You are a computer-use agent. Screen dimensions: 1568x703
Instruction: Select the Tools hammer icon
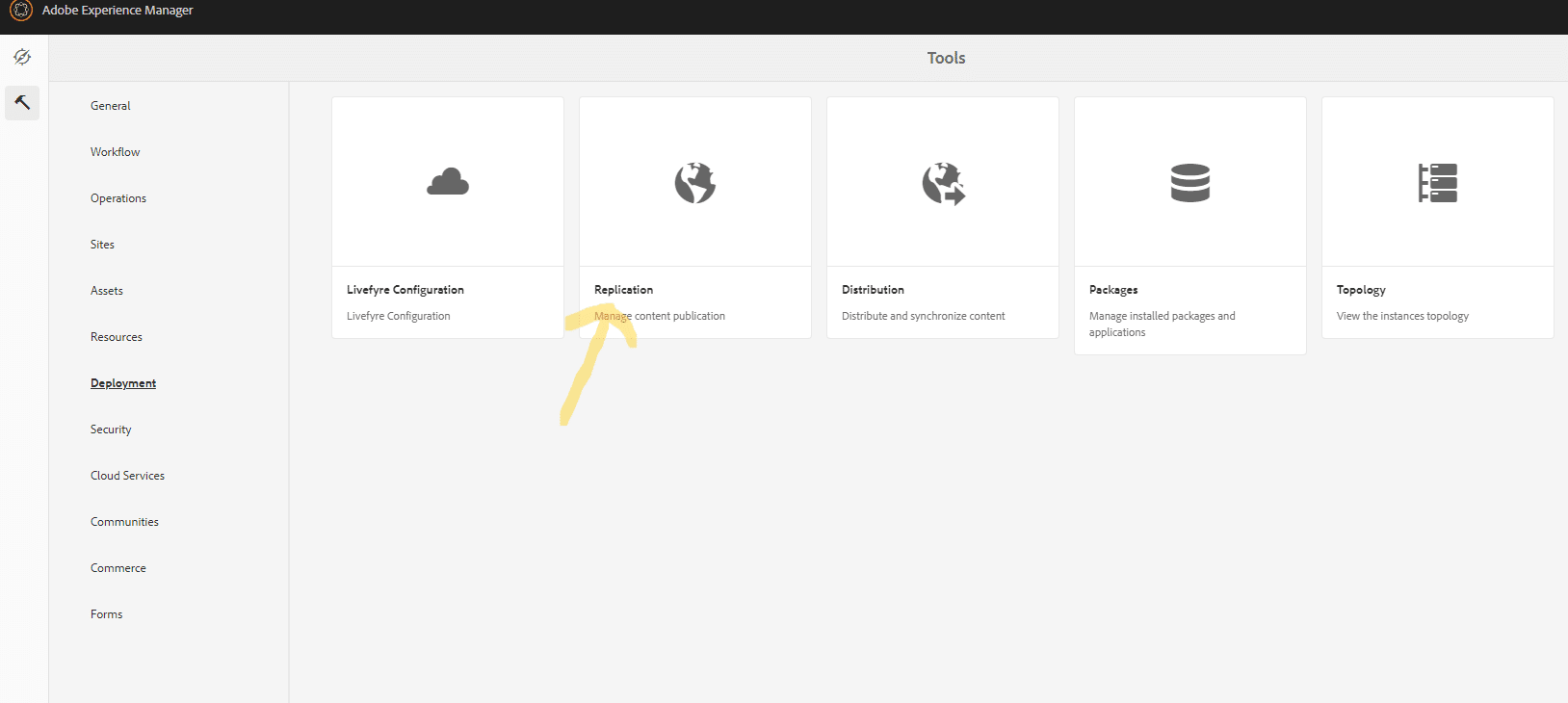pyautogui.click(x=22, y=102)
